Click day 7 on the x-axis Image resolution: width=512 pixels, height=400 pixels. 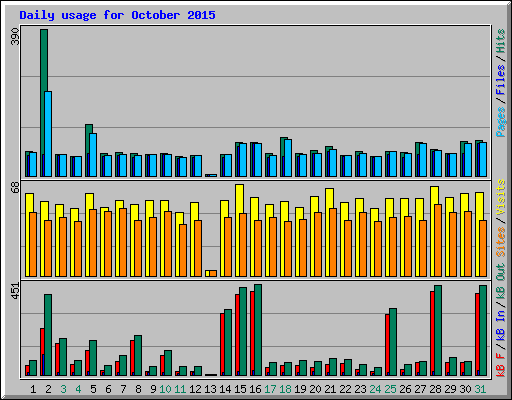pyautogui.click(x=123, y=389)
